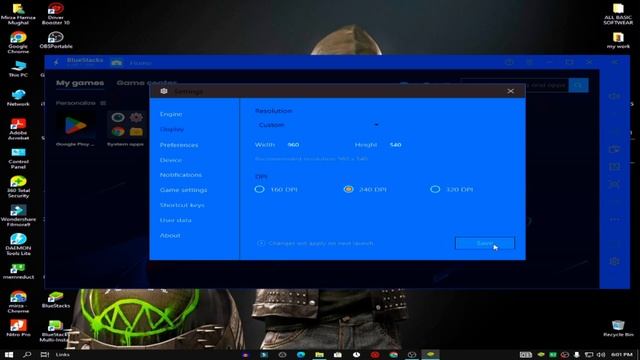Open the Engine settings section
This screenshot has width=640, height=360.
coord(171,114)
